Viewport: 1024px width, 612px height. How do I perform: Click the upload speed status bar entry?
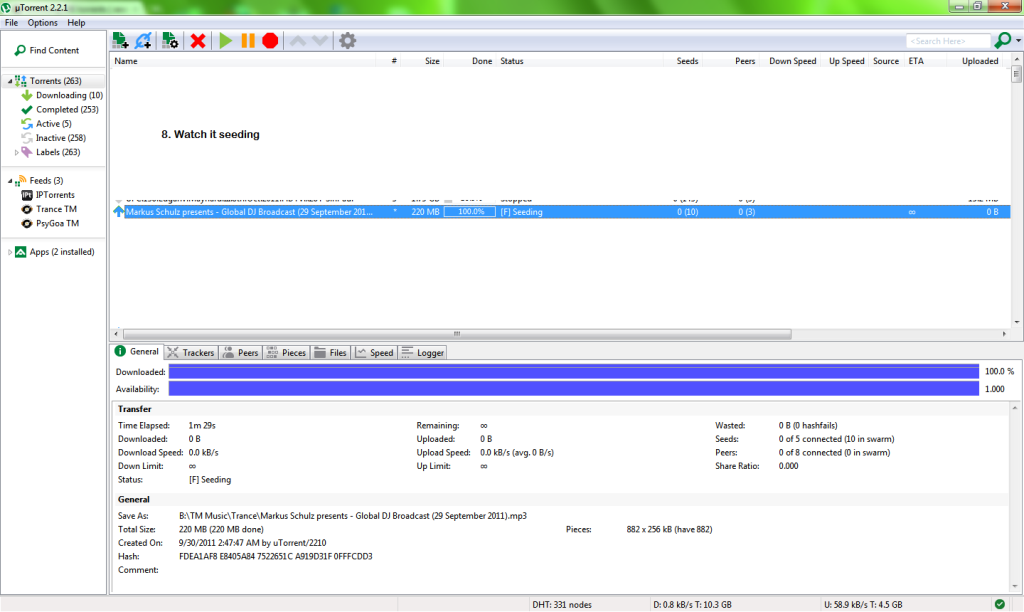(x=863, y=605)
